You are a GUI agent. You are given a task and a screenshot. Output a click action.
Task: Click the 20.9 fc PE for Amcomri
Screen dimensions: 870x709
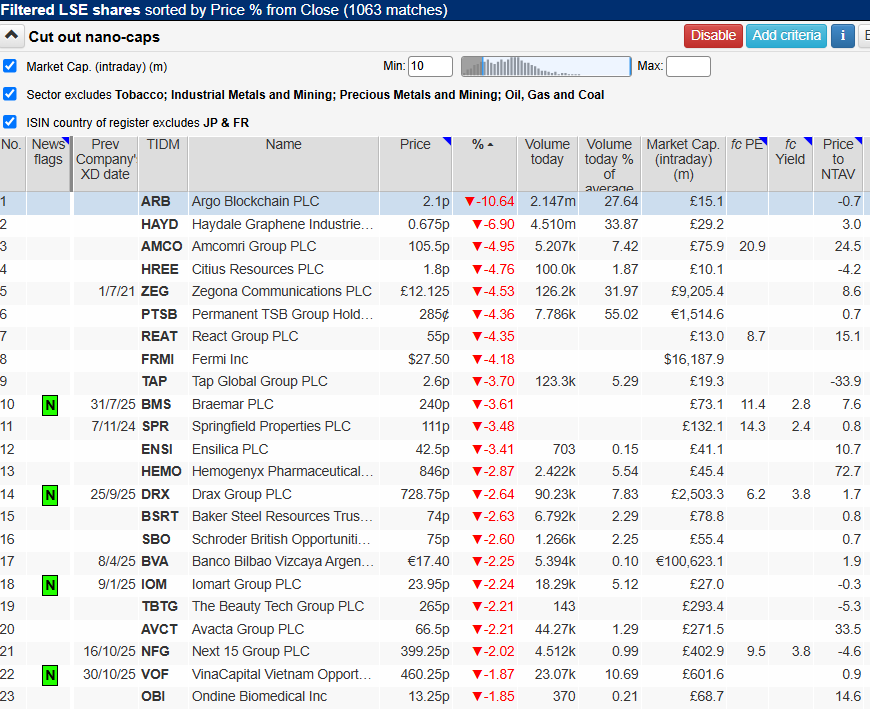click(x=752, y=246)
